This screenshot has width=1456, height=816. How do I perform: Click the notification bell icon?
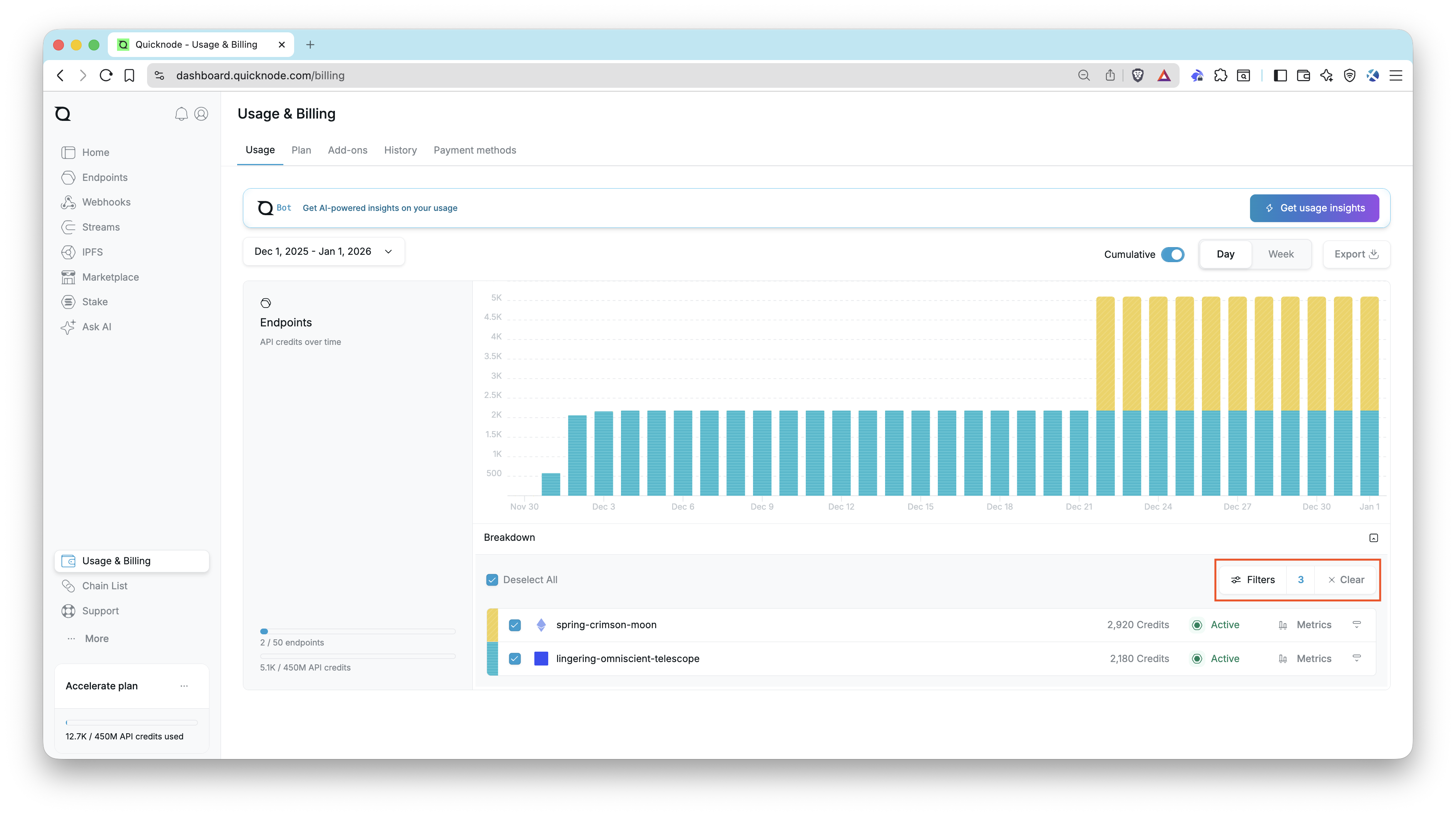pyautogui.click(x=181, y=114)
